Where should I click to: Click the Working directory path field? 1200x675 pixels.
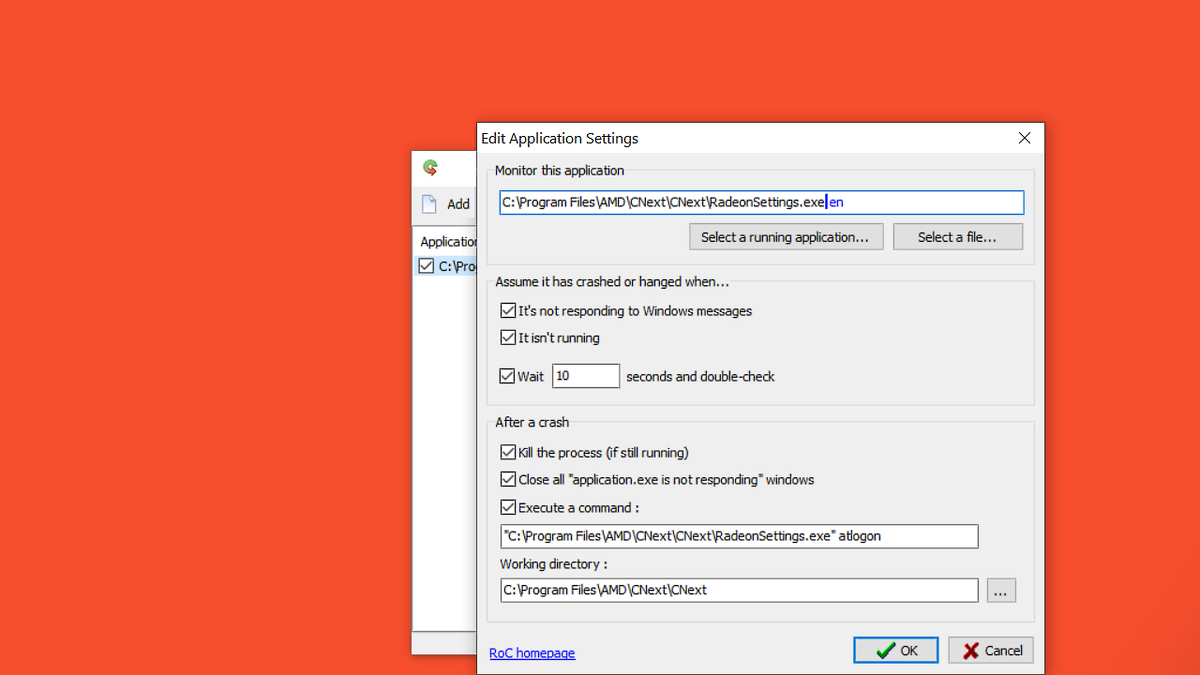pyautogui.click(x=739, y=590)
